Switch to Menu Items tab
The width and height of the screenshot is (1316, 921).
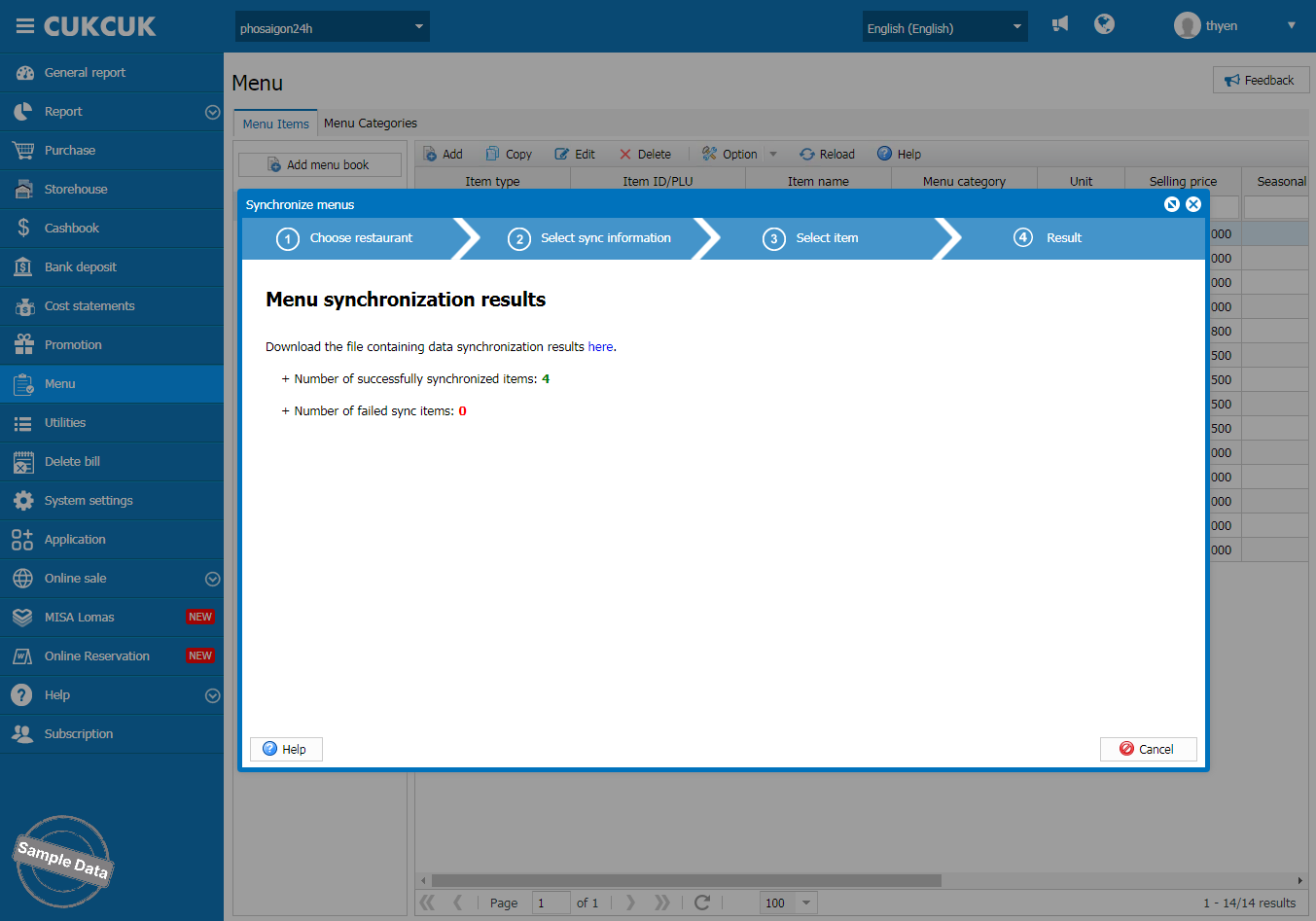tap(275, 124)
